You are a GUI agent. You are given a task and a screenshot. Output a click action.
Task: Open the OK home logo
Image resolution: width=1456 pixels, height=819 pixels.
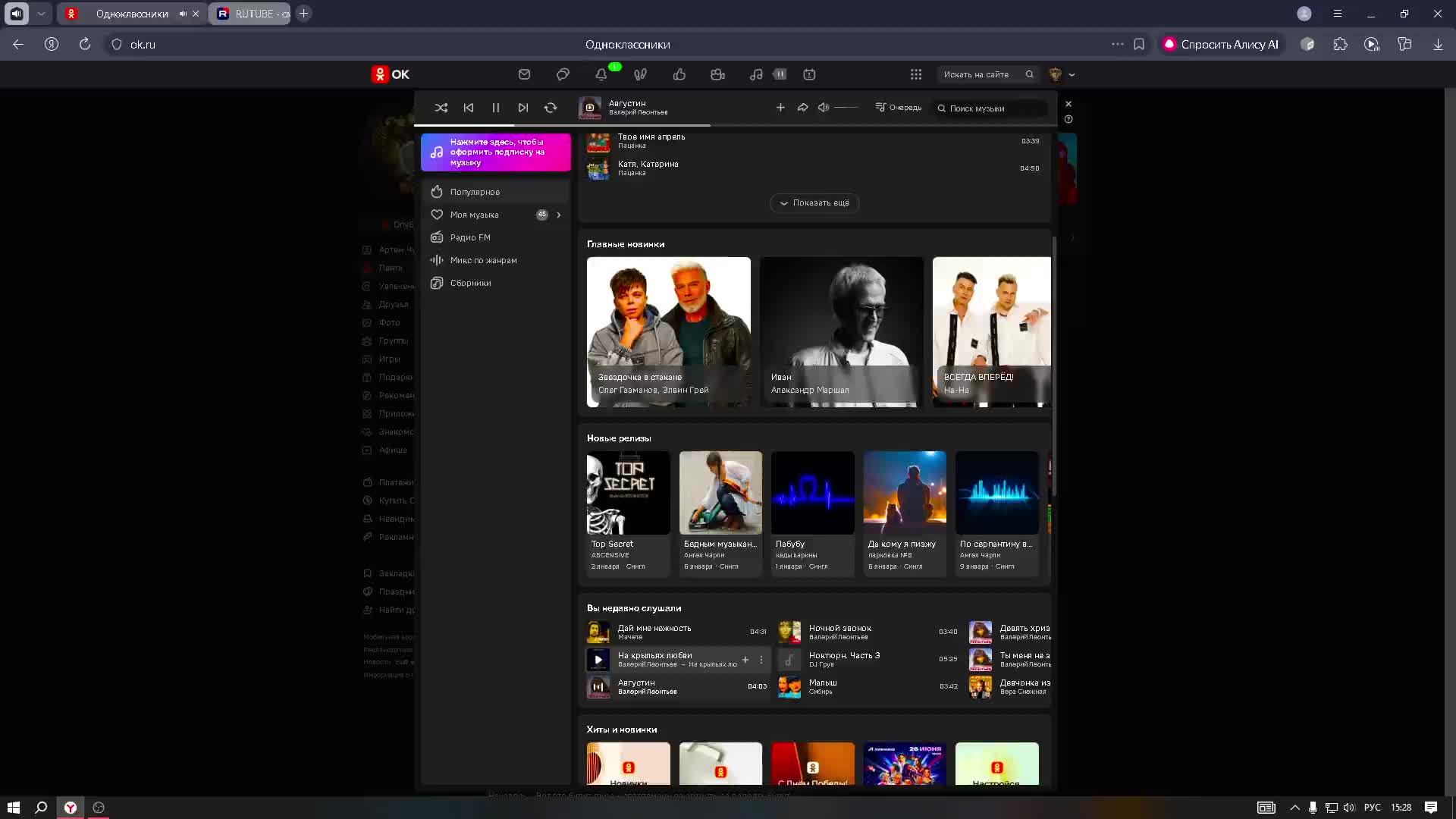[x=391, y=74]
